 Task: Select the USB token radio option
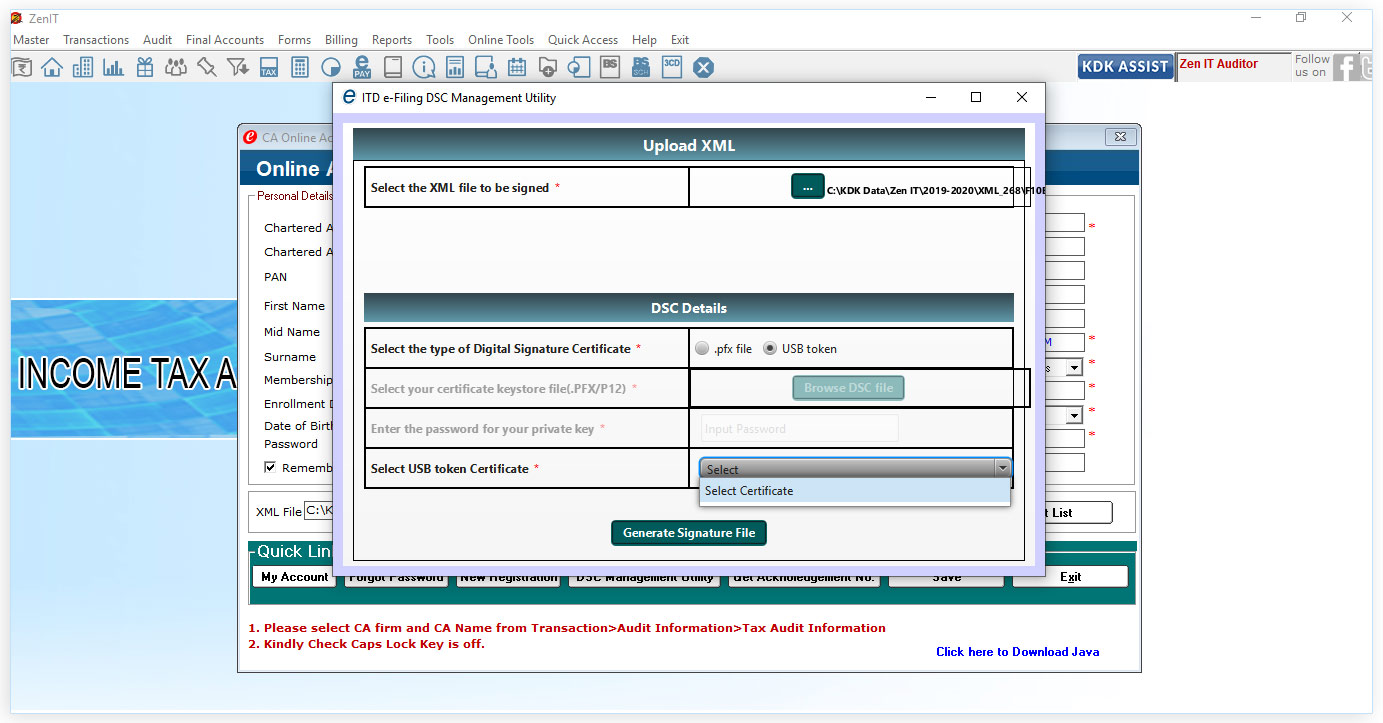[770, 349]
